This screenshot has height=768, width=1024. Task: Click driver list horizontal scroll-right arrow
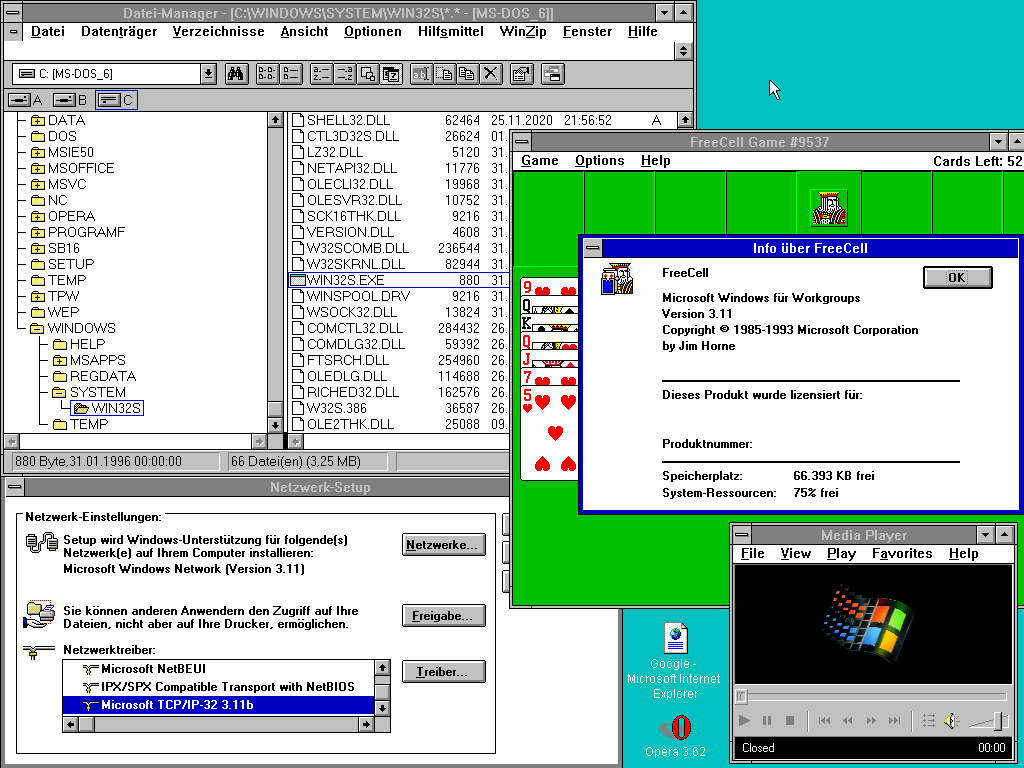(x=367, y=724)
